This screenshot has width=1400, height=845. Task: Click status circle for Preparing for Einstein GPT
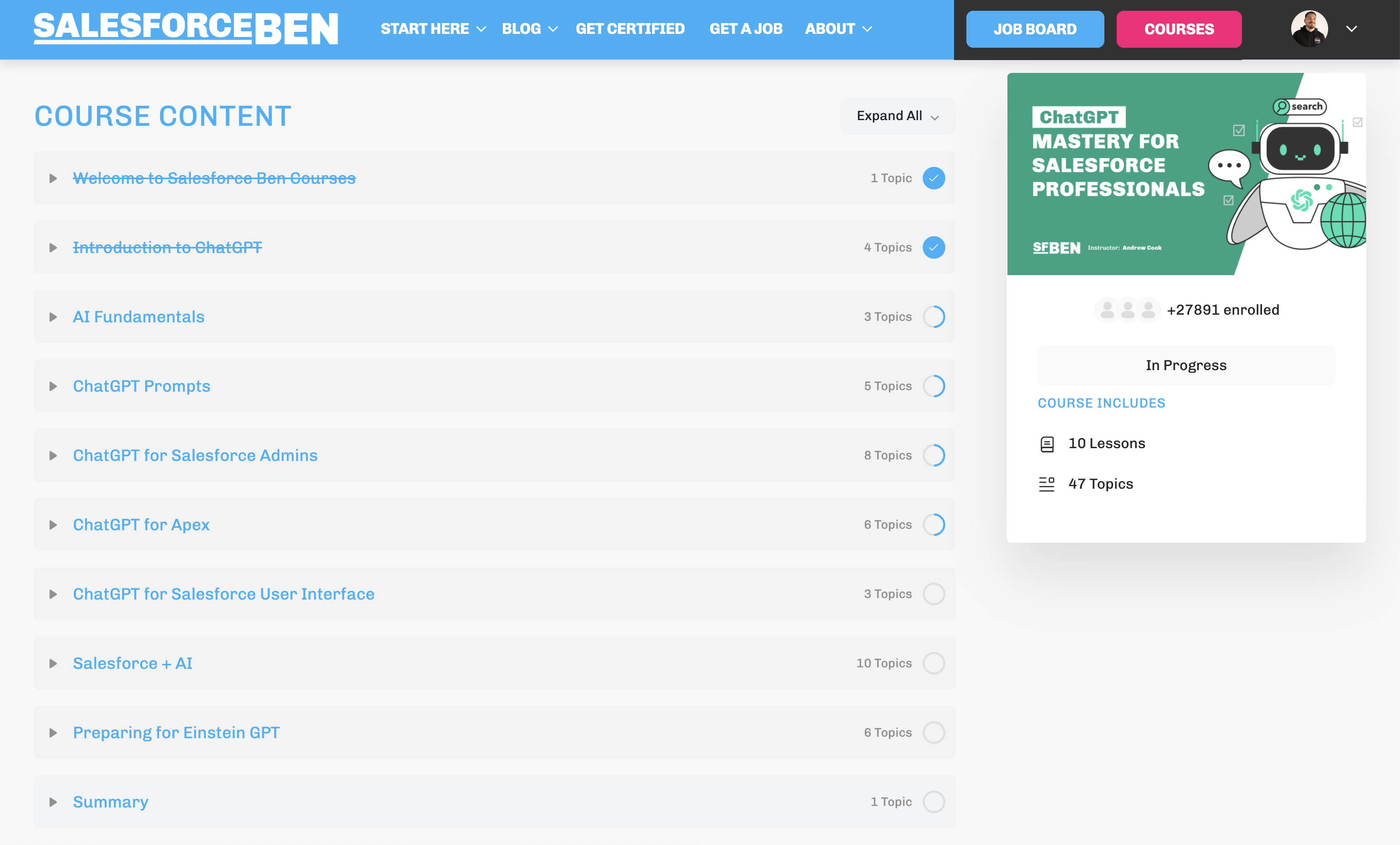tap(934, 733)
